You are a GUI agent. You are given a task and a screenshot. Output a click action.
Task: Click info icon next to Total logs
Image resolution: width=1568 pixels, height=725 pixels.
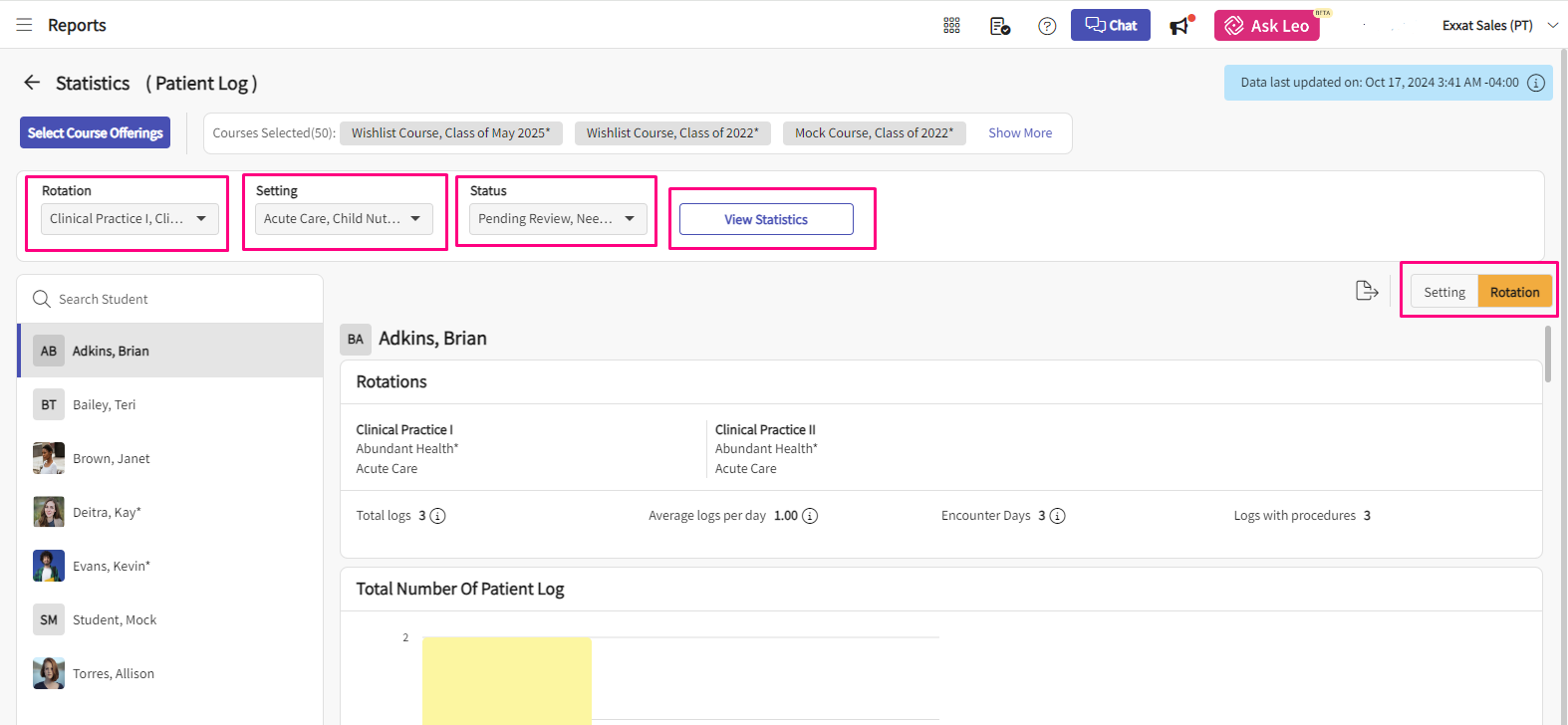point(437,516)
